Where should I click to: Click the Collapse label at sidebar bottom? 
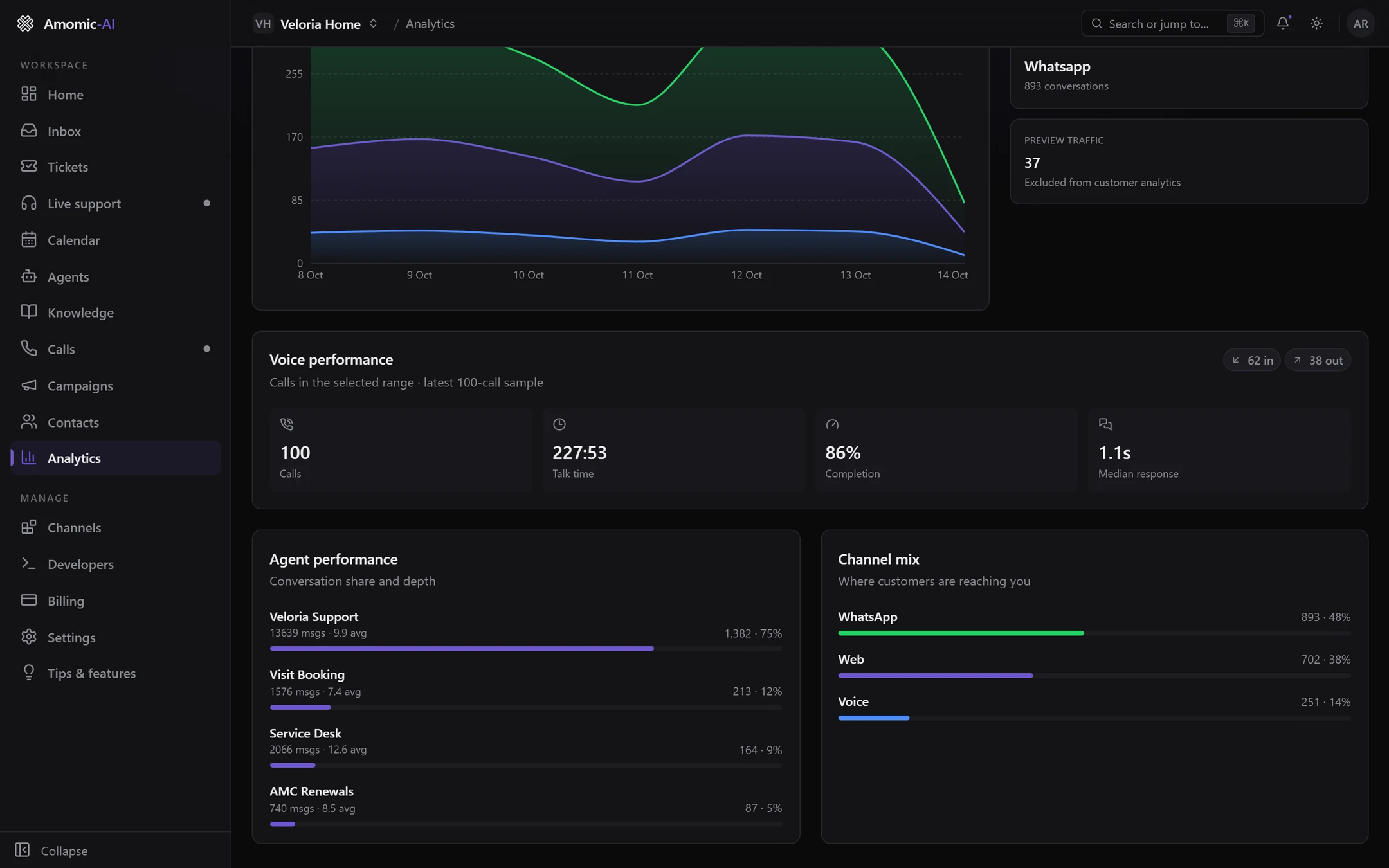click(x=64, y=851)
